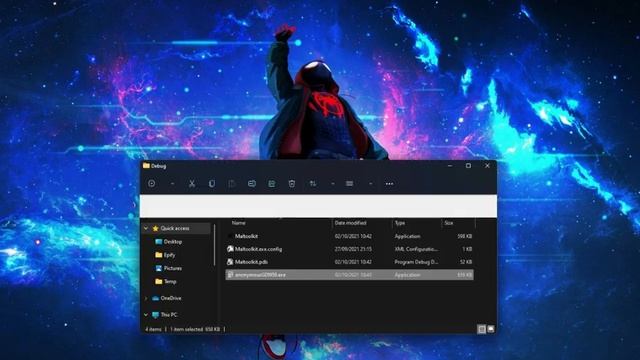Click the Rename icon in toolbar
The height and width of the screenshot is (360, 640).
(252, 184)
